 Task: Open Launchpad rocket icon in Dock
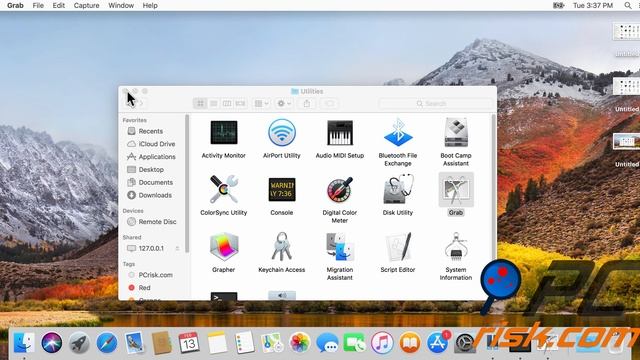click(79, 342)
